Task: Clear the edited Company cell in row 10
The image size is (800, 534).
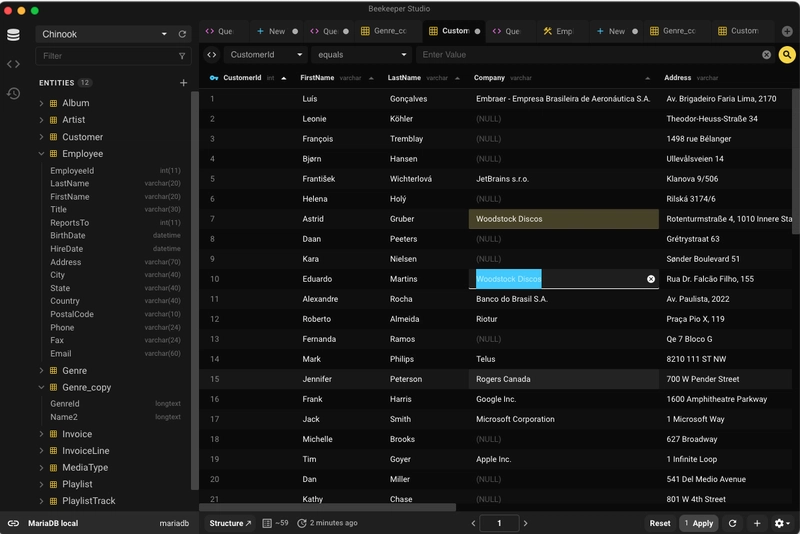Action: click(x=651, y=279)
